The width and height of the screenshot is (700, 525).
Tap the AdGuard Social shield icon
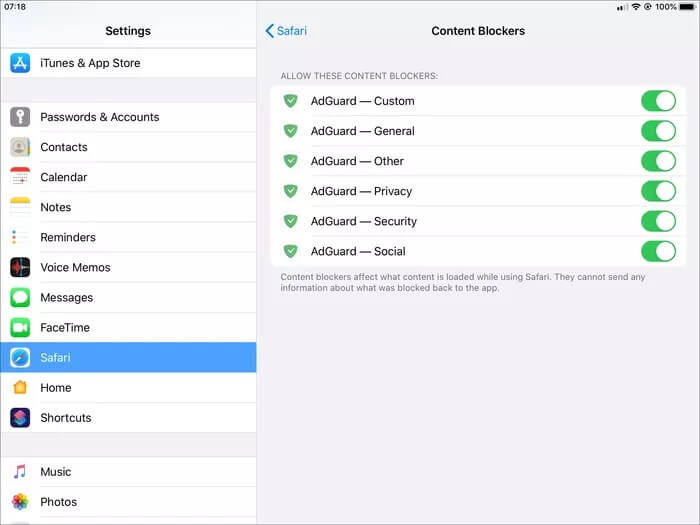pos(291,251)
